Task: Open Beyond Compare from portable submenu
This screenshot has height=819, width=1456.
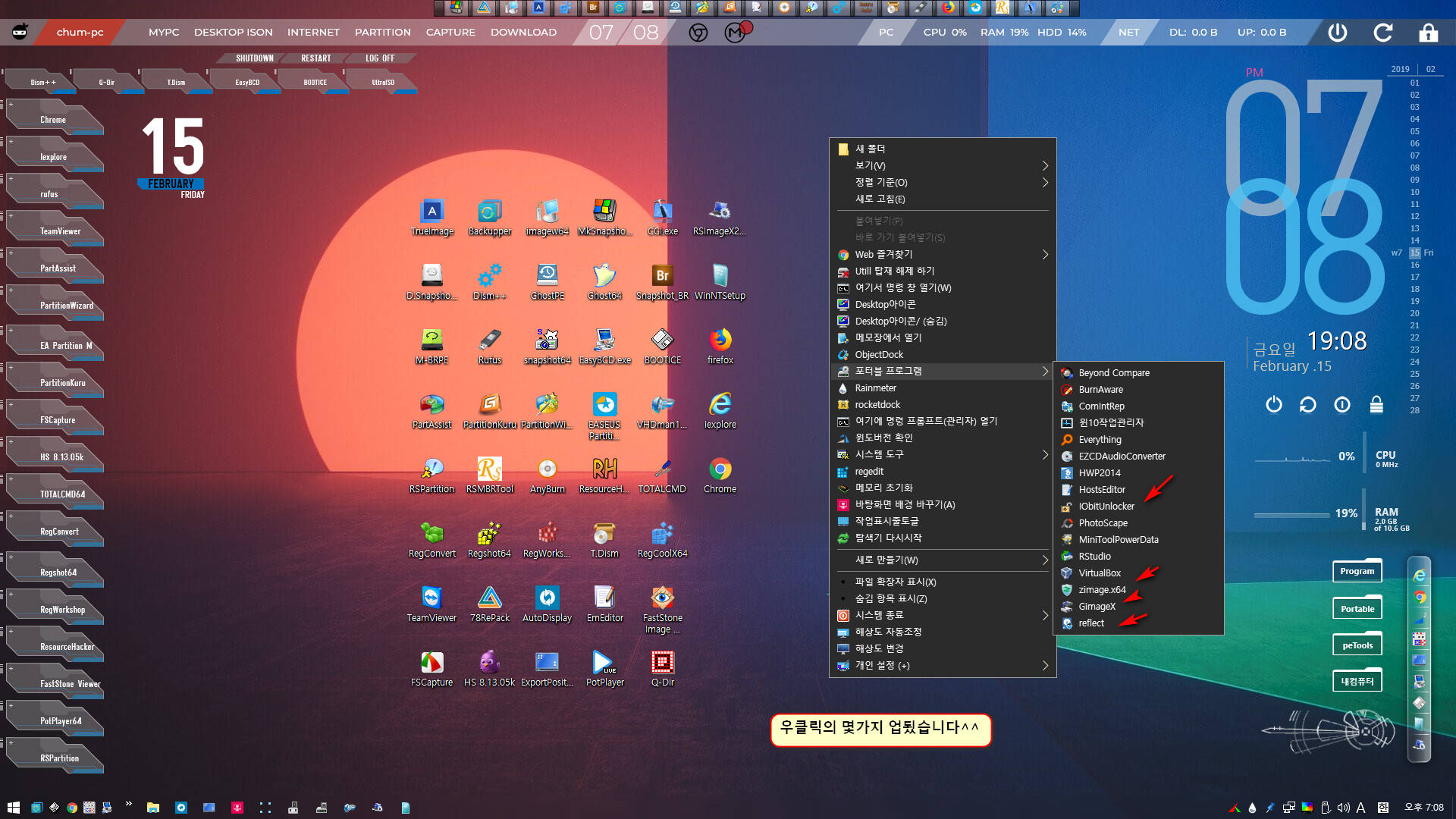Action: (x=1138, y=372)
